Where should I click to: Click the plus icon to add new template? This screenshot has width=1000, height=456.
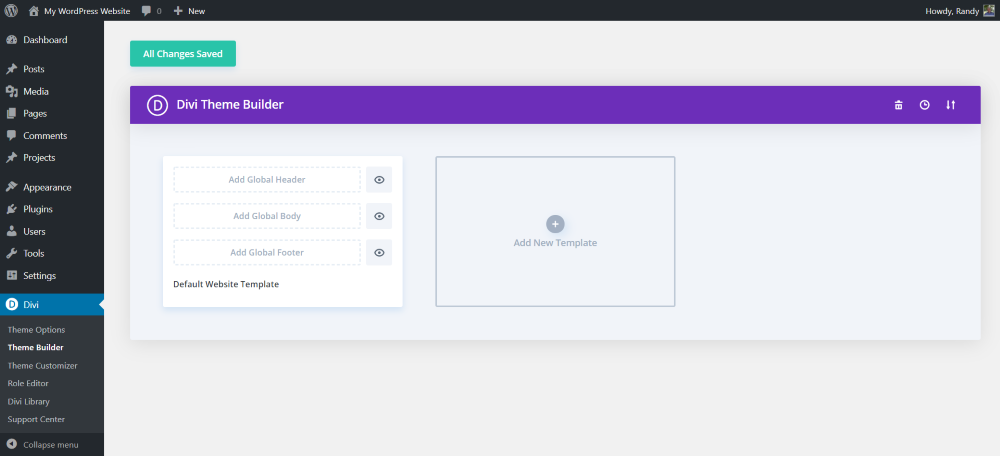coord(555,224)
